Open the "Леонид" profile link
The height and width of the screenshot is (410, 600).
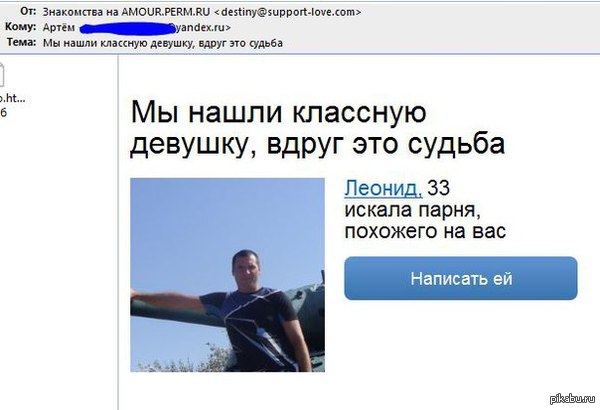(383, 188)
